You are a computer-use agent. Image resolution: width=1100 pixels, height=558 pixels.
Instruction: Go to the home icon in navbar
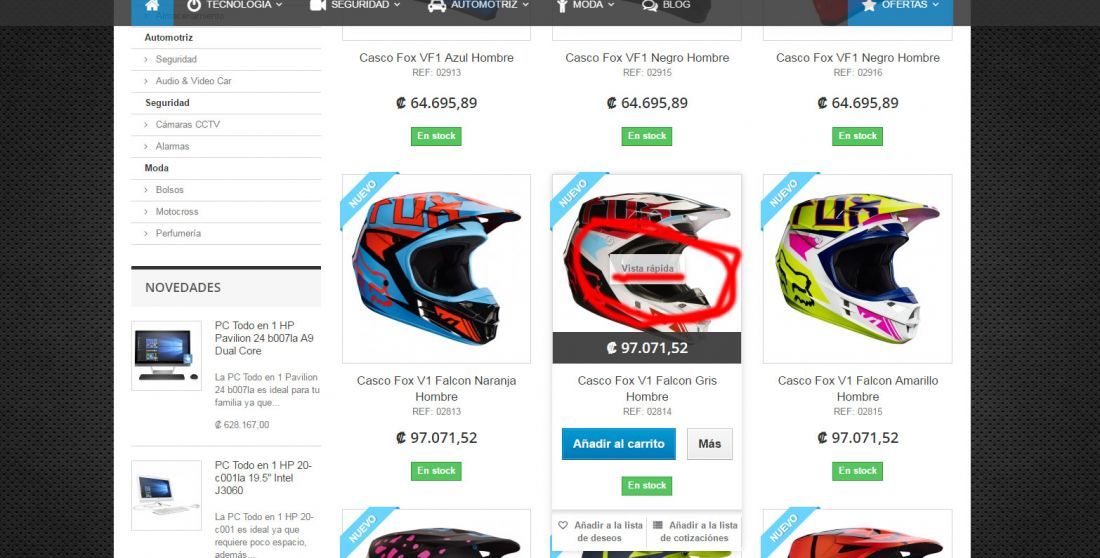152,6
